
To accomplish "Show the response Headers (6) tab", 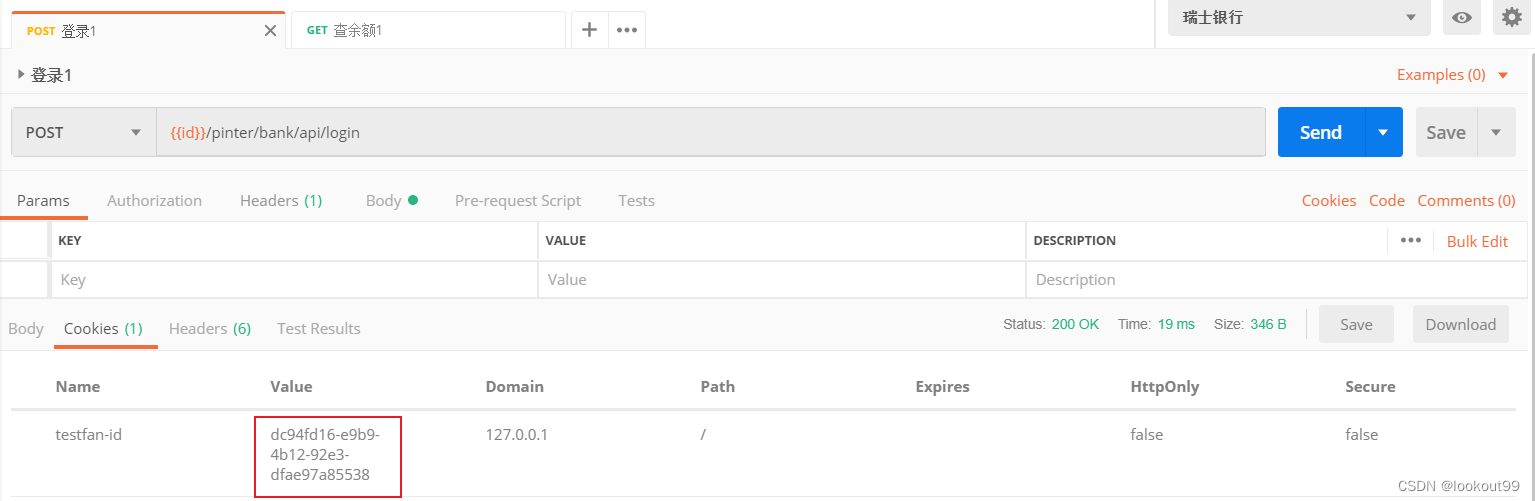I will pos(209,329).
